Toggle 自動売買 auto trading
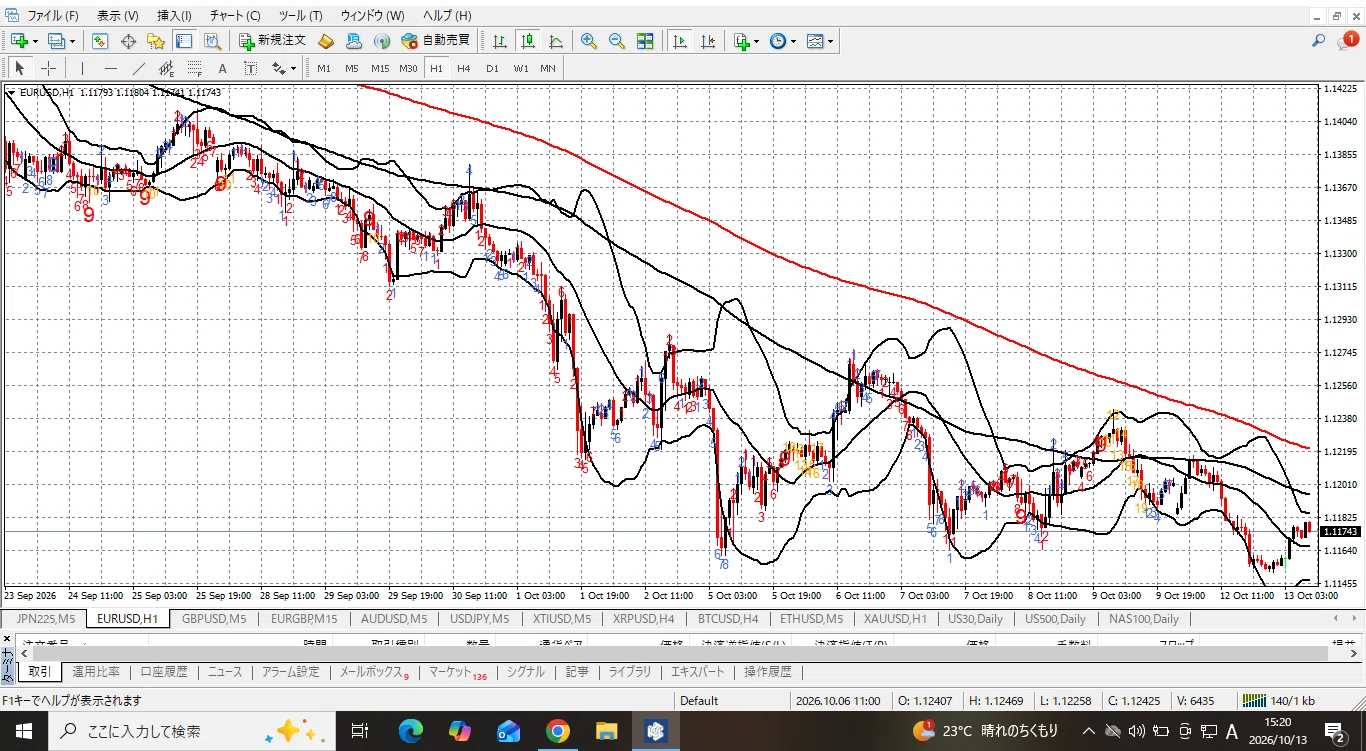Screen dimensions: 1366x751 click(435, 41)
